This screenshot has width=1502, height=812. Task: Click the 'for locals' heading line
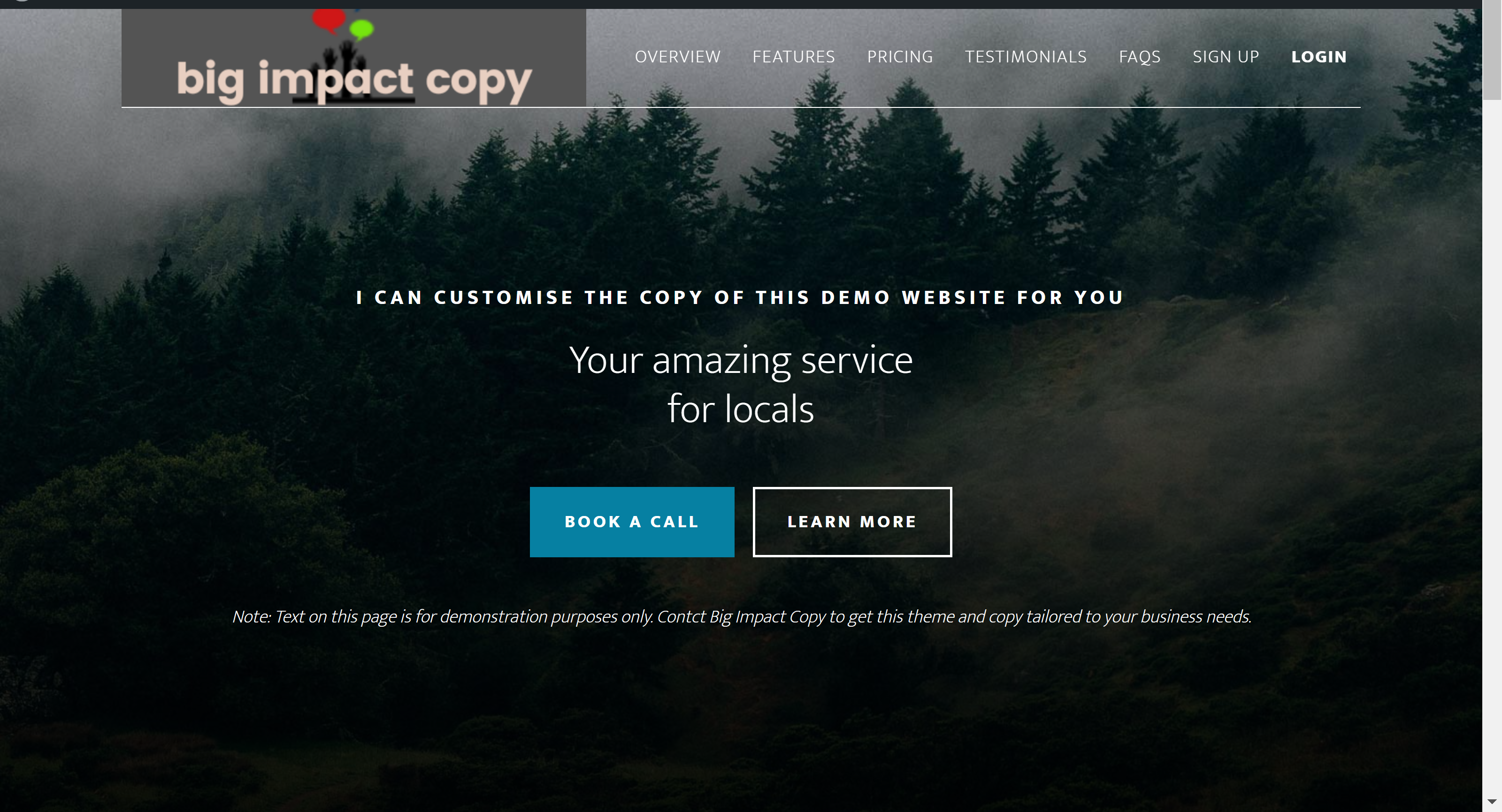pos(741,409)
